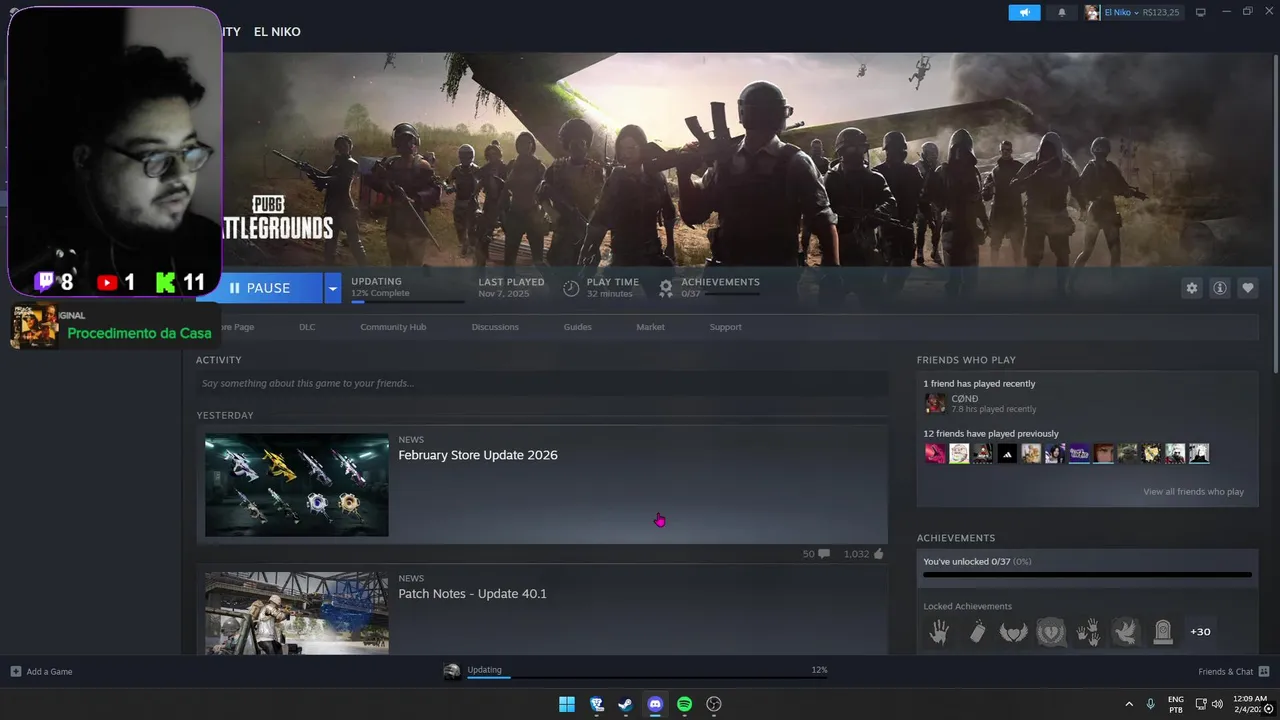
Task: Open the Market tab
Action: pyautogui.click(x=650, y=327)
